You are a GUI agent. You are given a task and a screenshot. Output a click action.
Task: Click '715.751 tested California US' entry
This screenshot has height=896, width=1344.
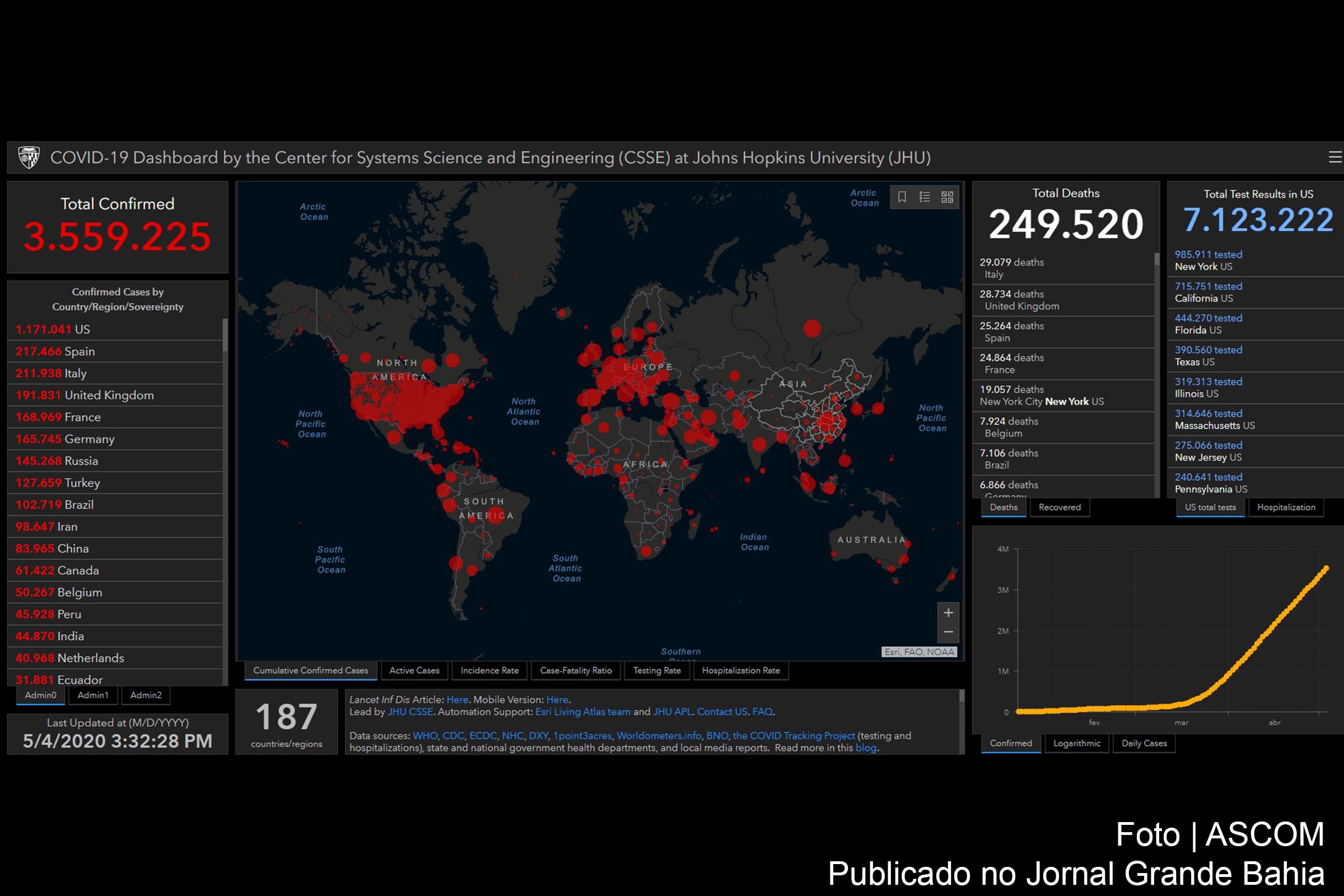click(1256, 292)
